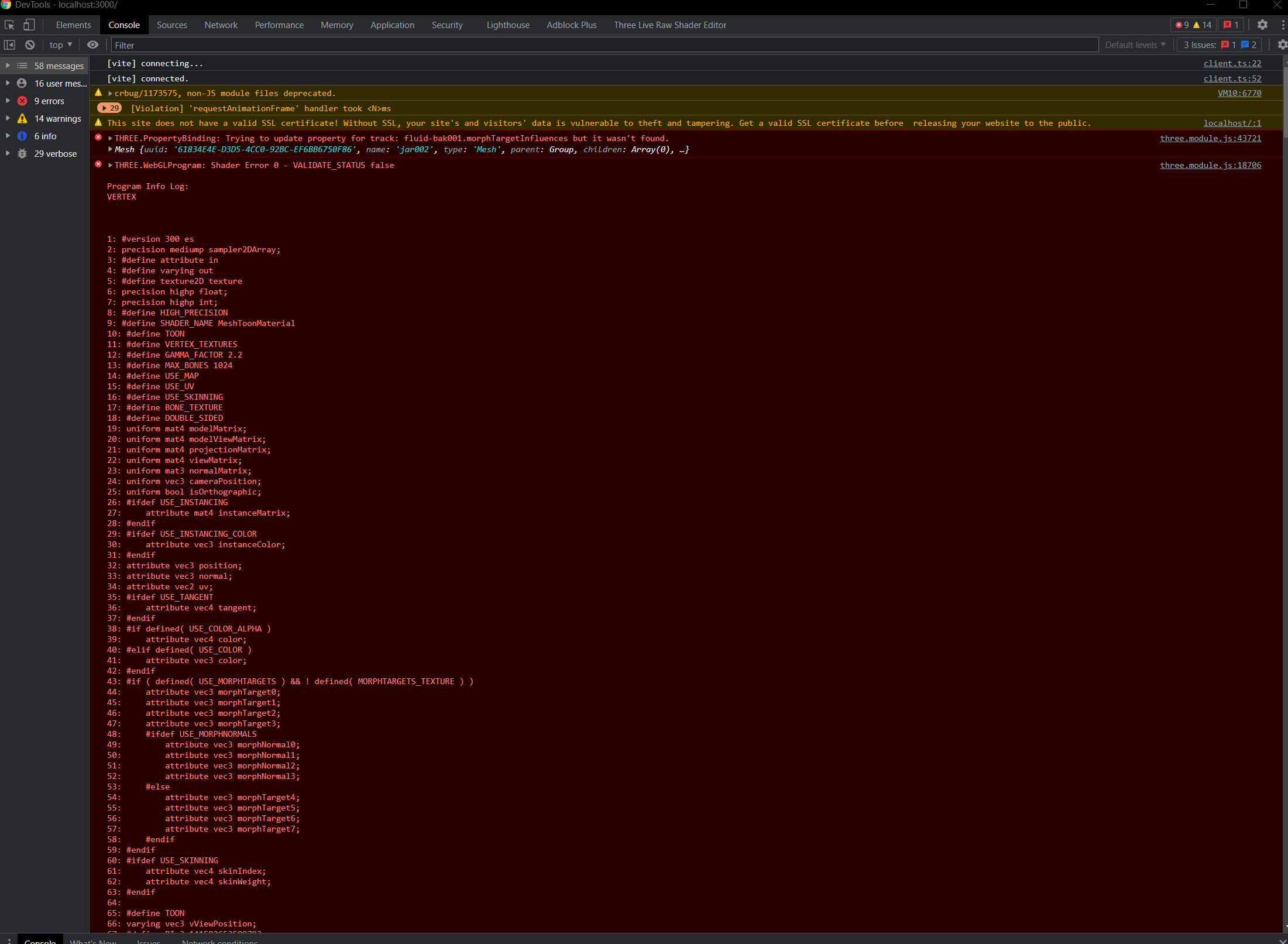Clear the console with the no-entry icon

click(x=29, y=44)
